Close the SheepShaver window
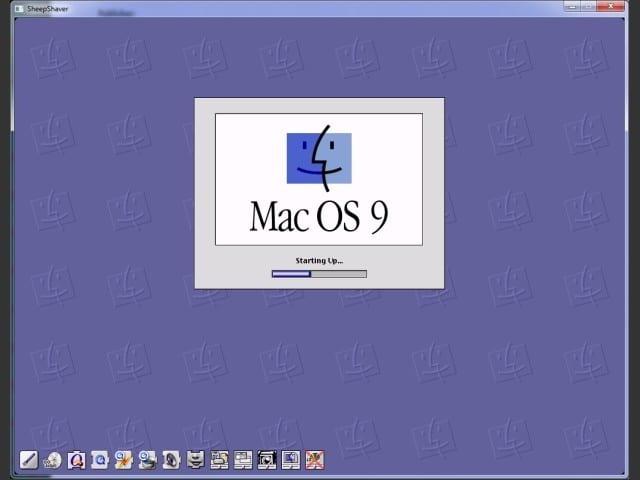 pos(611,6)
